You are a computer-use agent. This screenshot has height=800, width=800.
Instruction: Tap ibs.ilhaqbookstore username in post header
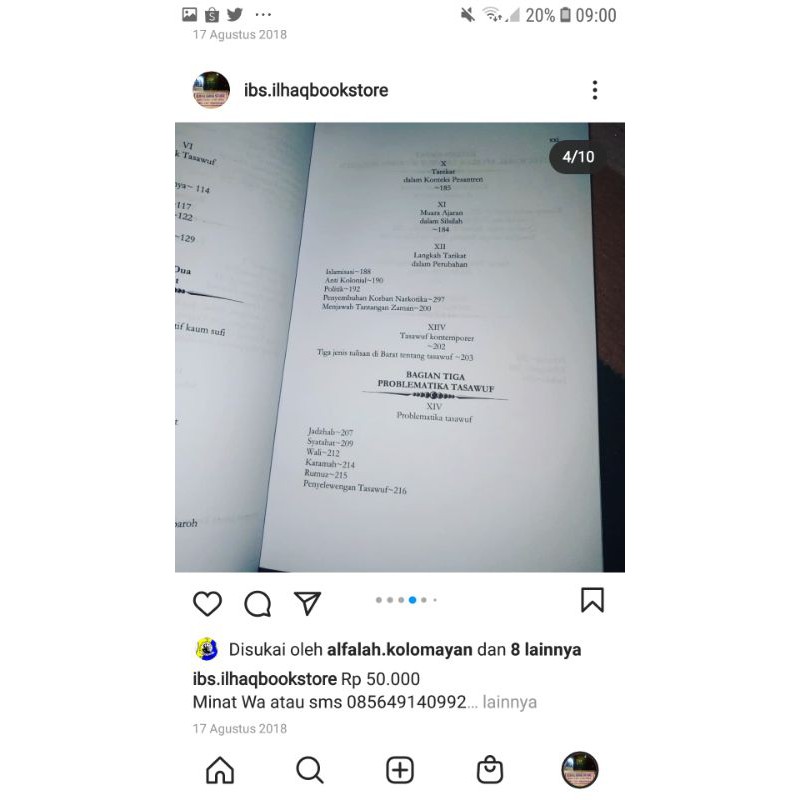[x=316, y=90]
